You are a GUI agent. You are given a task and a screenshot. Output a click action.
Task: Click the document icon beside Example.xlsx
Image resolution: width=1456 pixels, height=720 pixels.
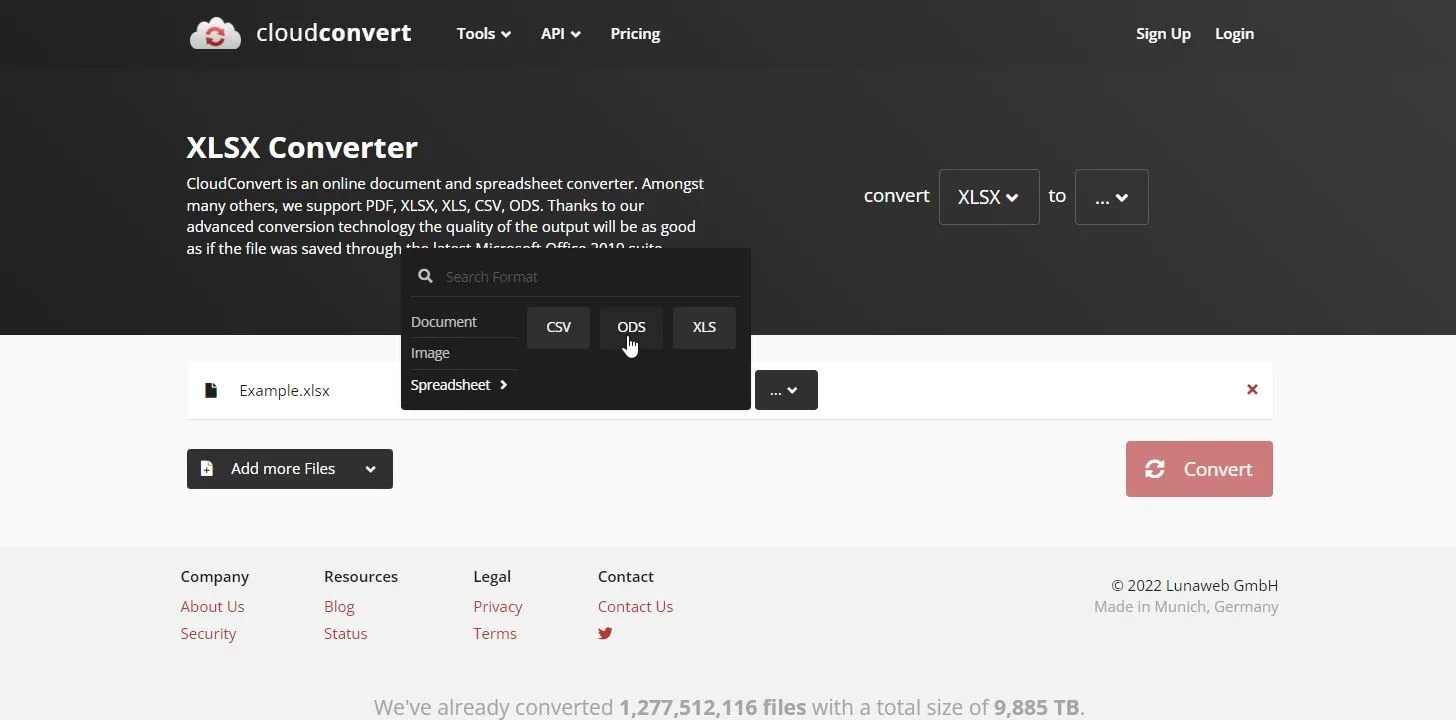pyautogui.click(x=211, y=390)
